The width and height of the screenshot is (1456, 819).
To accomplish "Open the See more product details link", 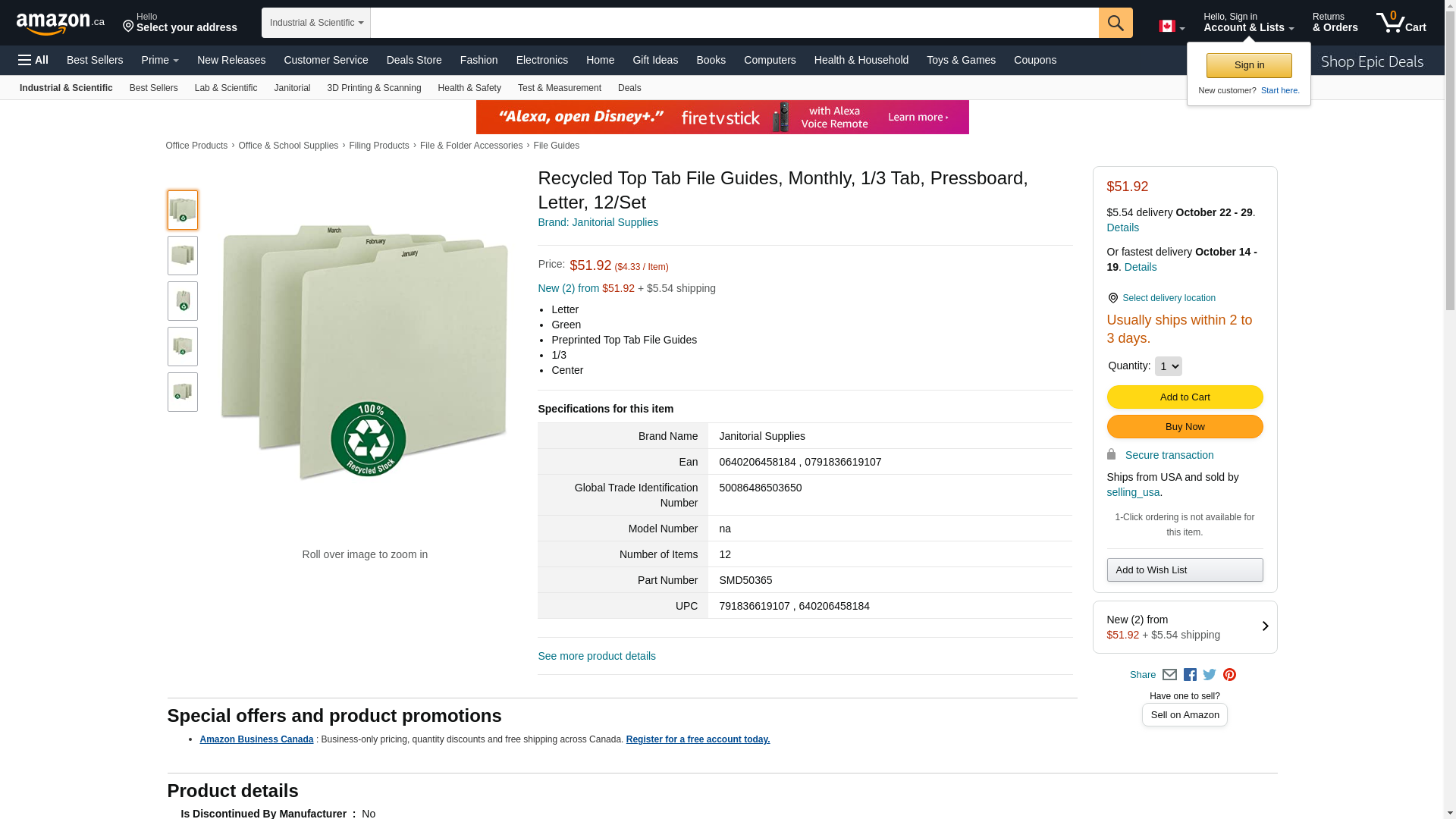I will [x=597, y=656].
